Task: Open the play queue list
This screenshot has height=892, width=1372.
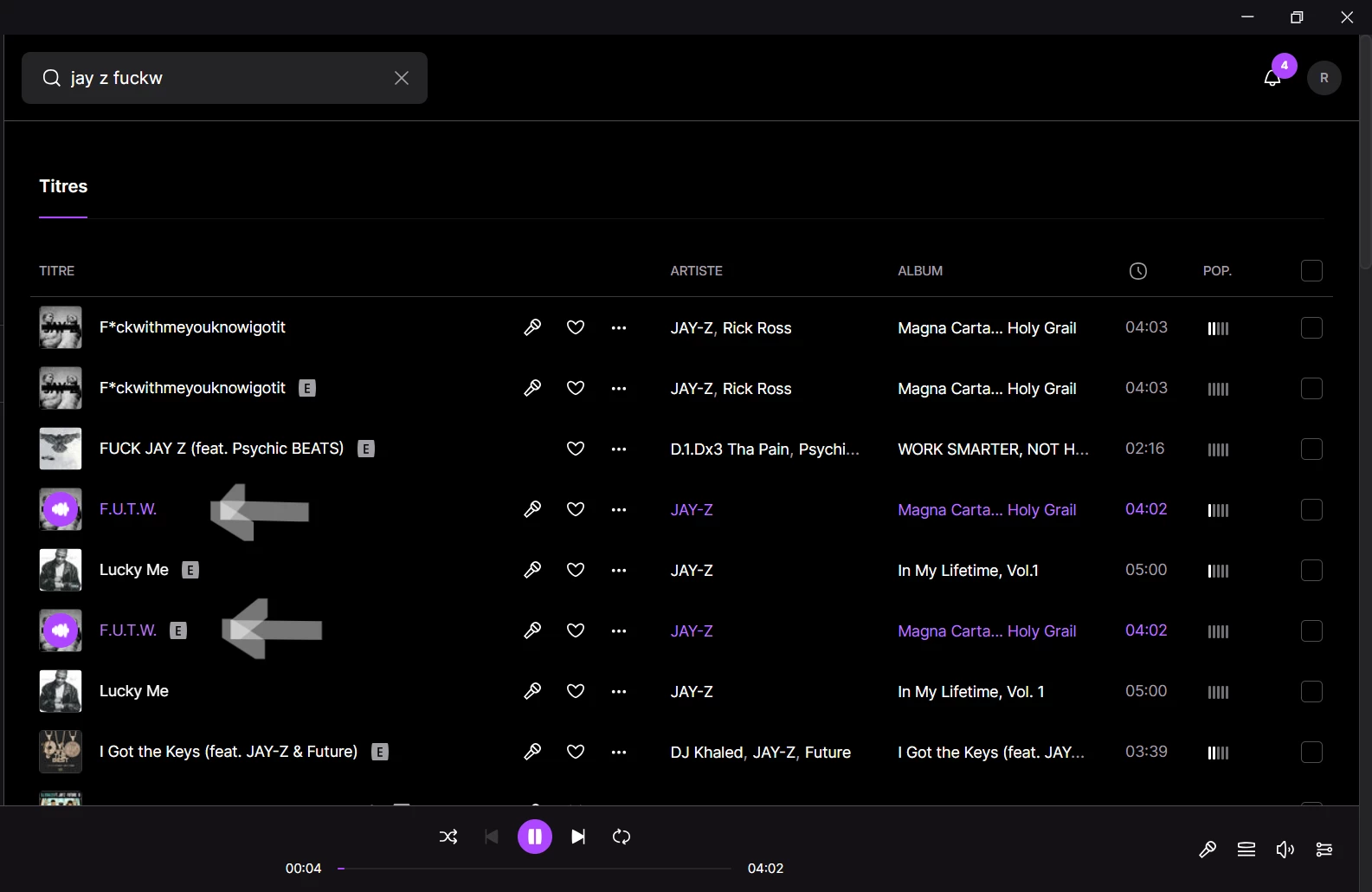Action: (1246, 850)
